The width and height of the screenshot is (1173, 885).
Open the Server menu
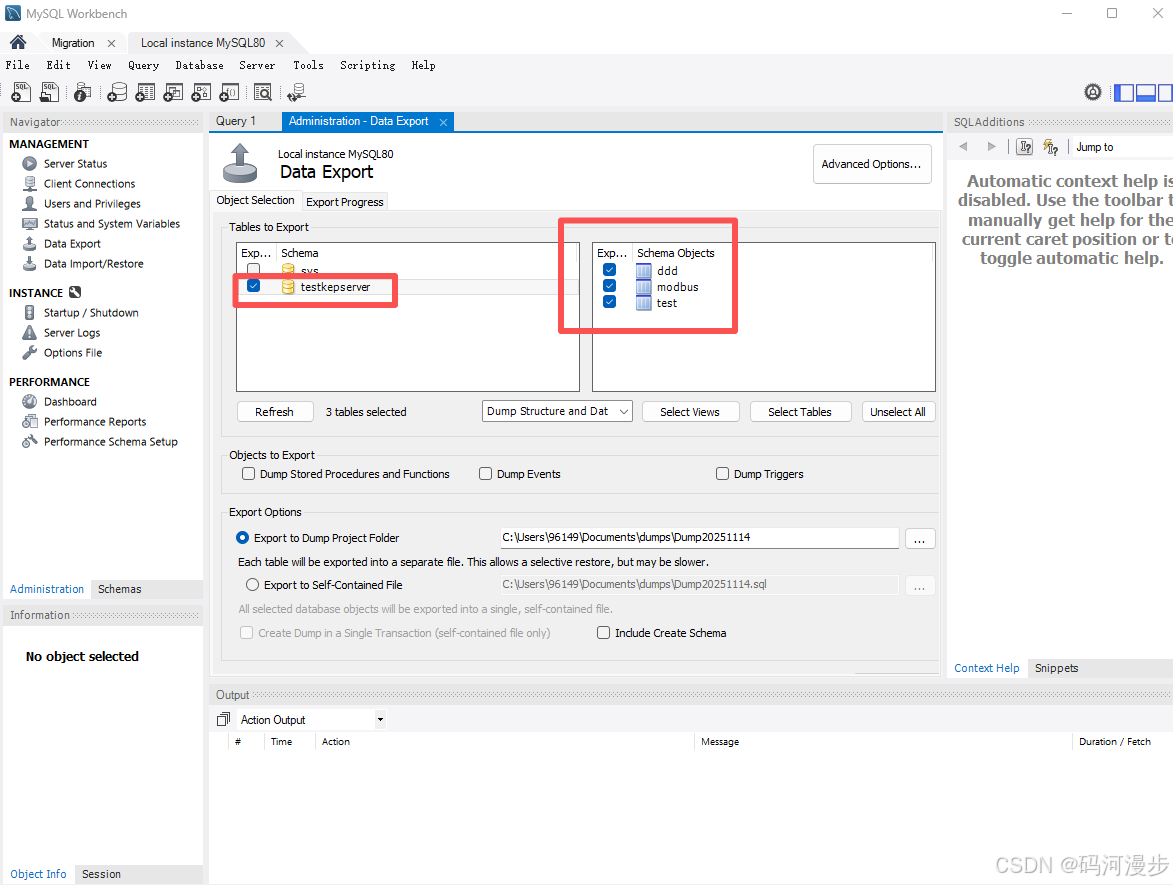click(x=257, y=65)
